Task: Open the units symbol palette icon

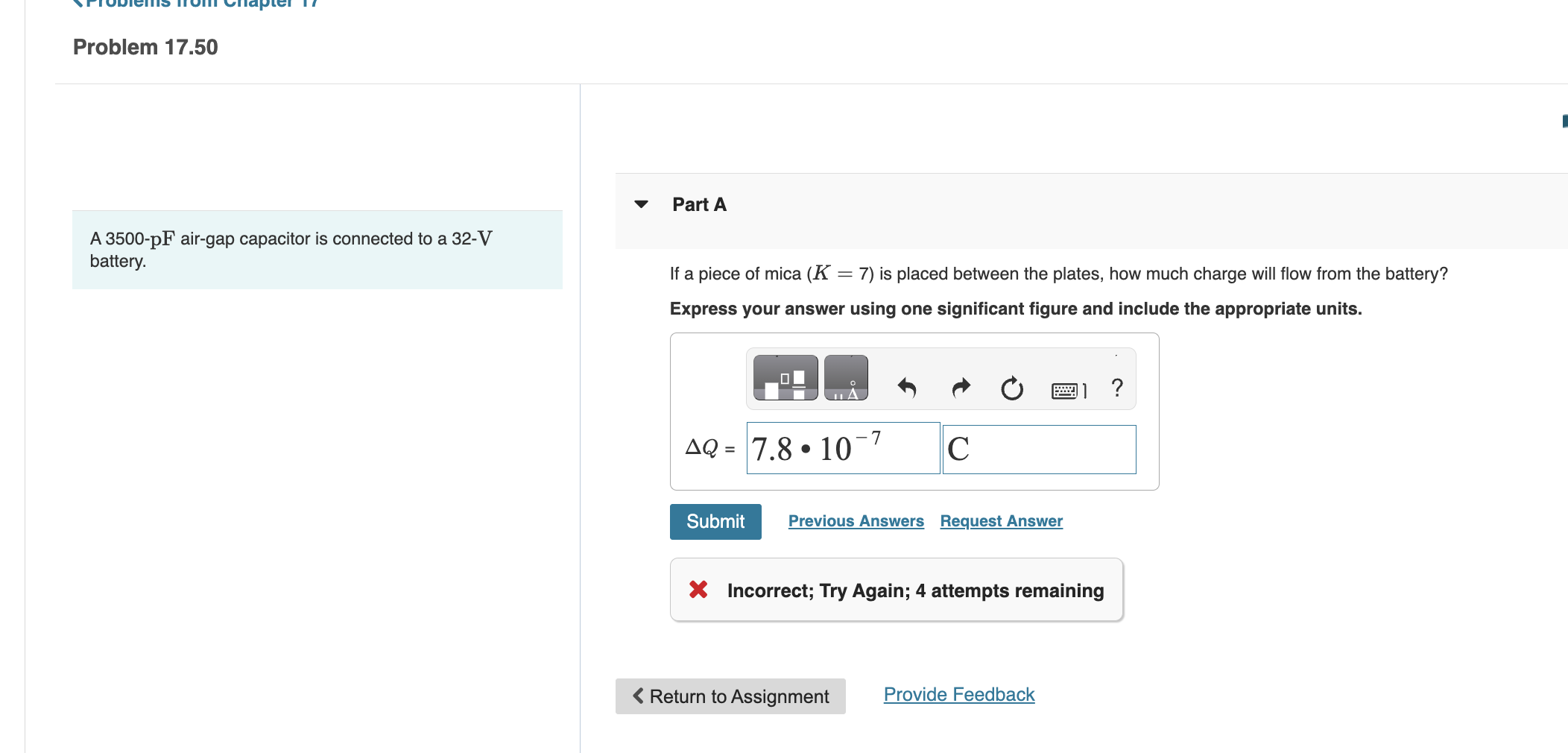Action: coord(847,377)
